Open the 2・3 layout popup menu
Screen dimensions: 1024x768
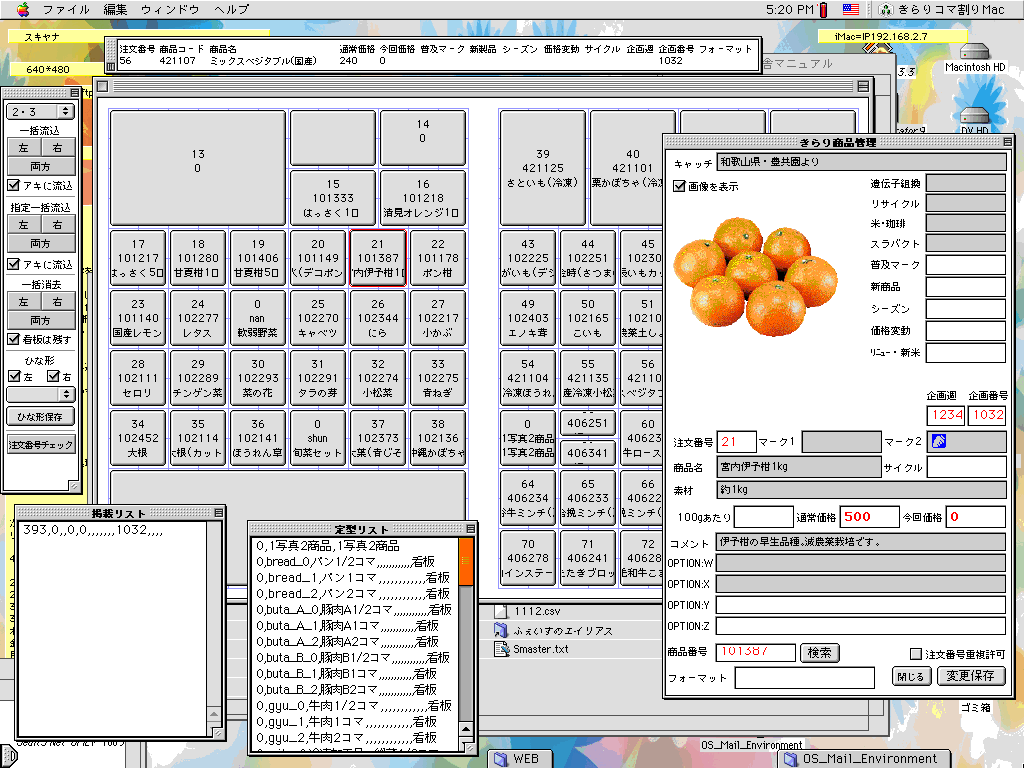[x=40, y=112]
